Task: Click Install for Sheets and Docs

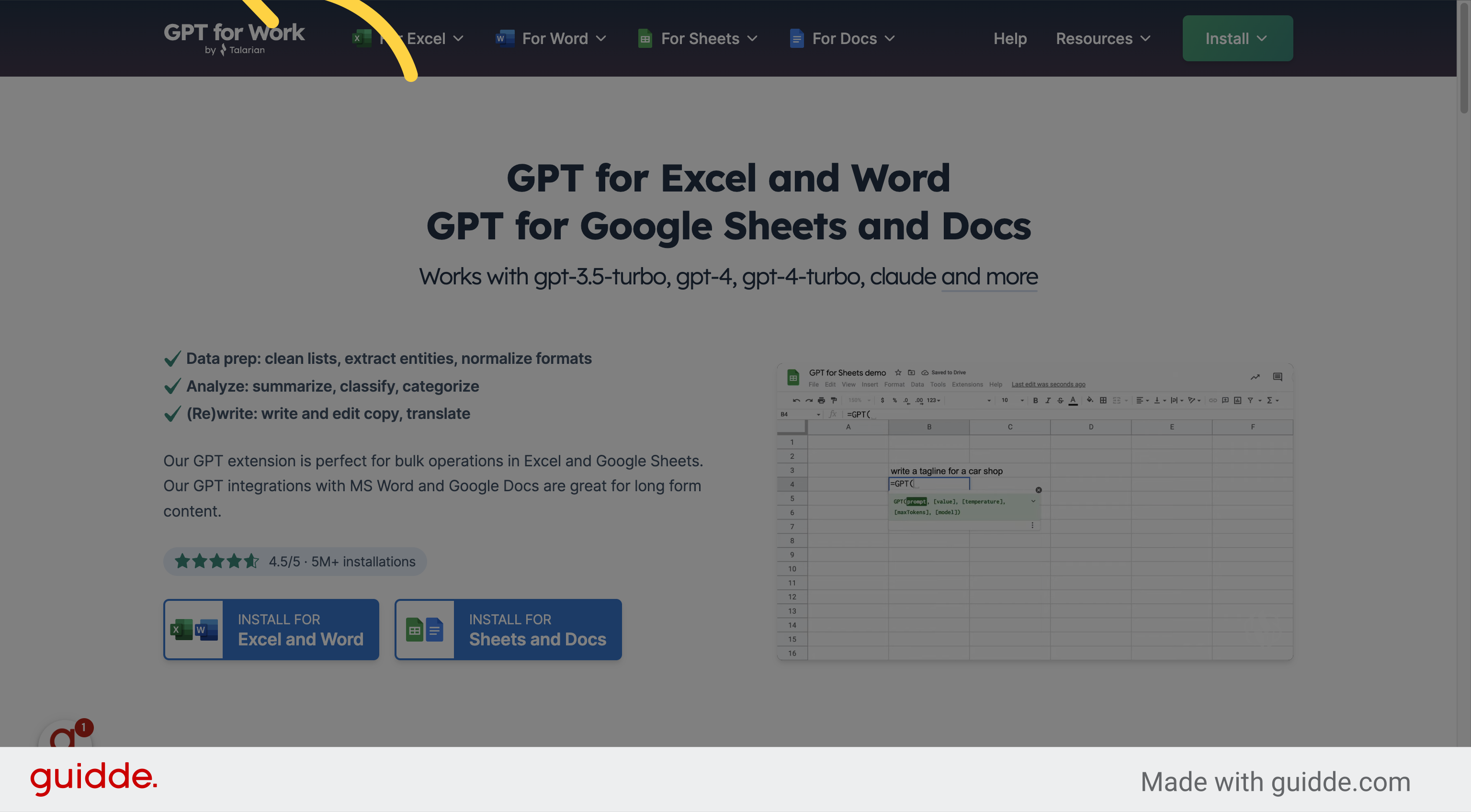Action: pyautogui.click(x=508, y=629)
